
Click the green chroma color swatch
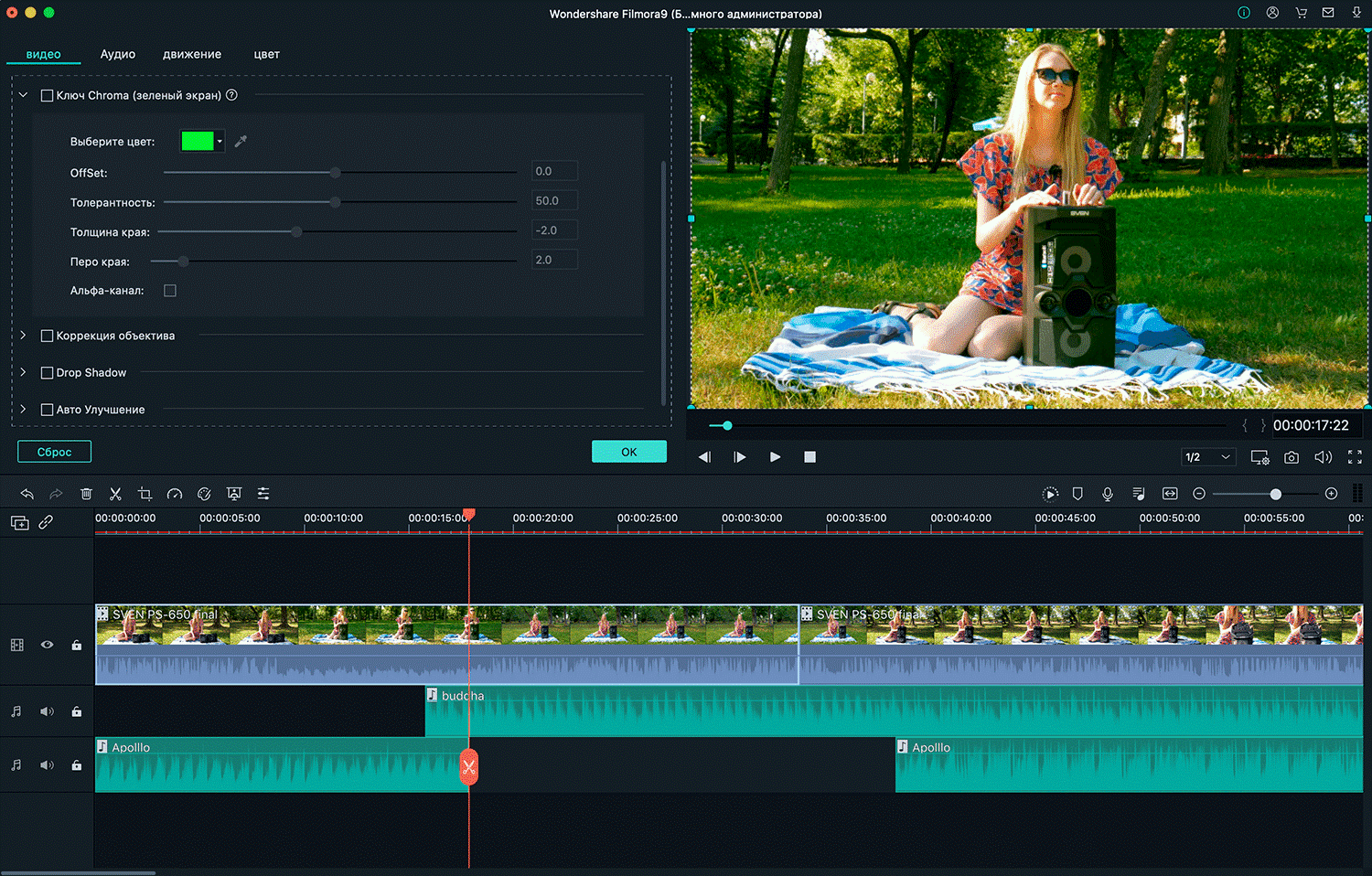[x=198, y=141]
